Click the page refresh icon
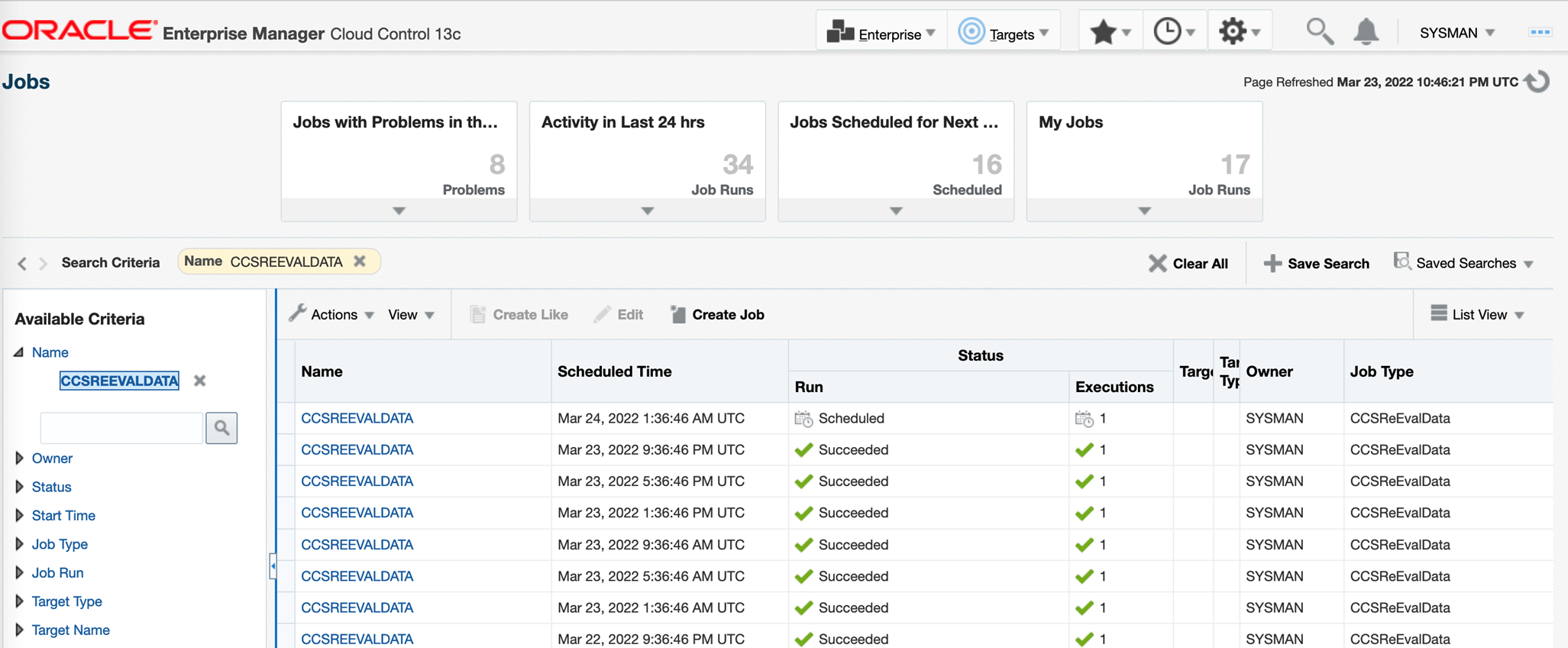The height and width of the screenshot is (648, 1568). (x=1537, y=82)
